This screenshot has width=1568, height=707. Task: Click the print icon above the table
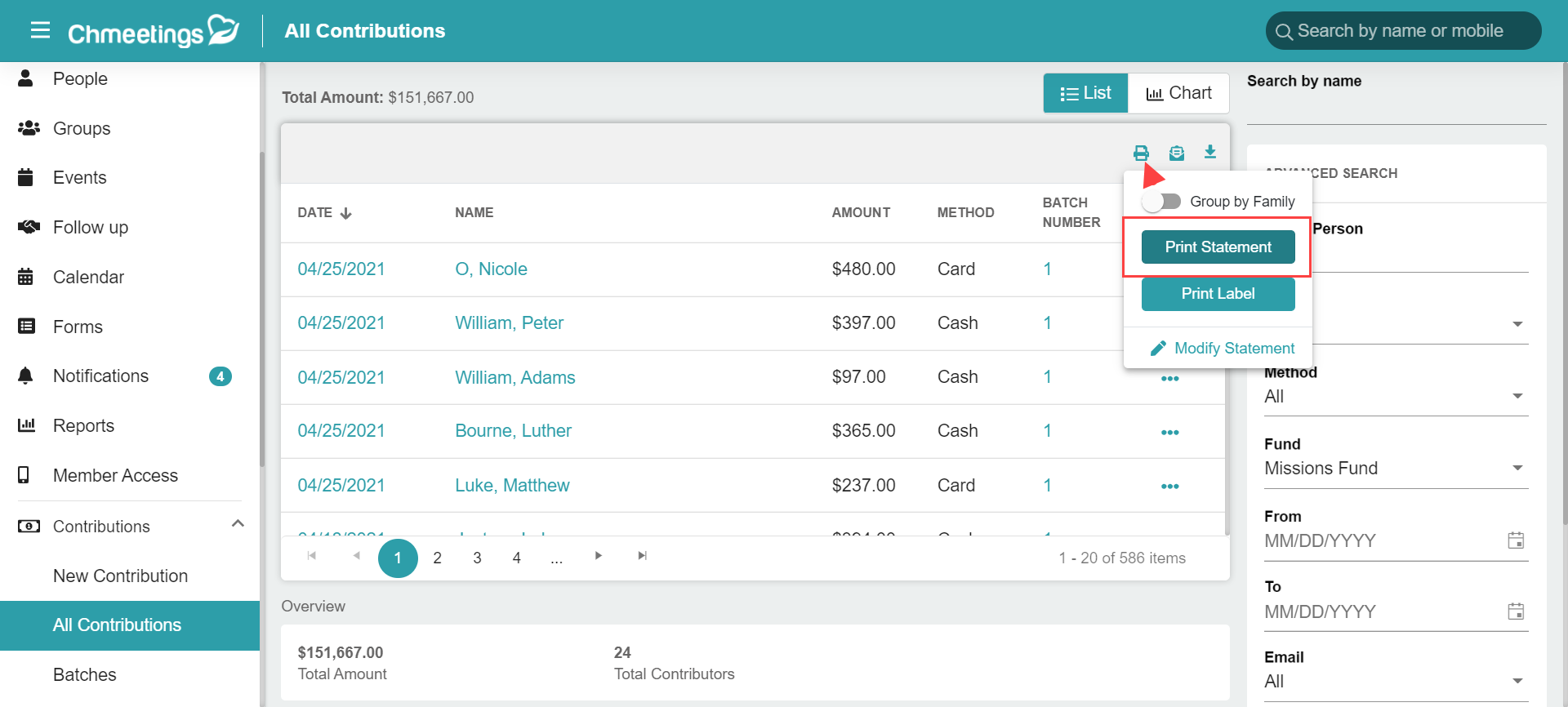point(1141,153)
